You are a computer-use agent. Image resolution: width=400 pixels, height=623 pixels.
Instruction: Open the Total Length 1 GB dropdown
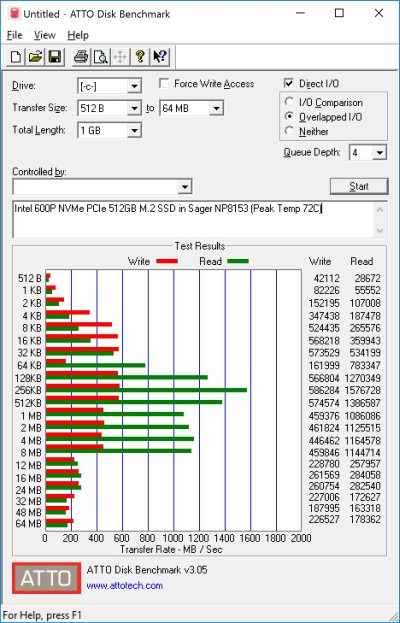click(x=134, y=130)
